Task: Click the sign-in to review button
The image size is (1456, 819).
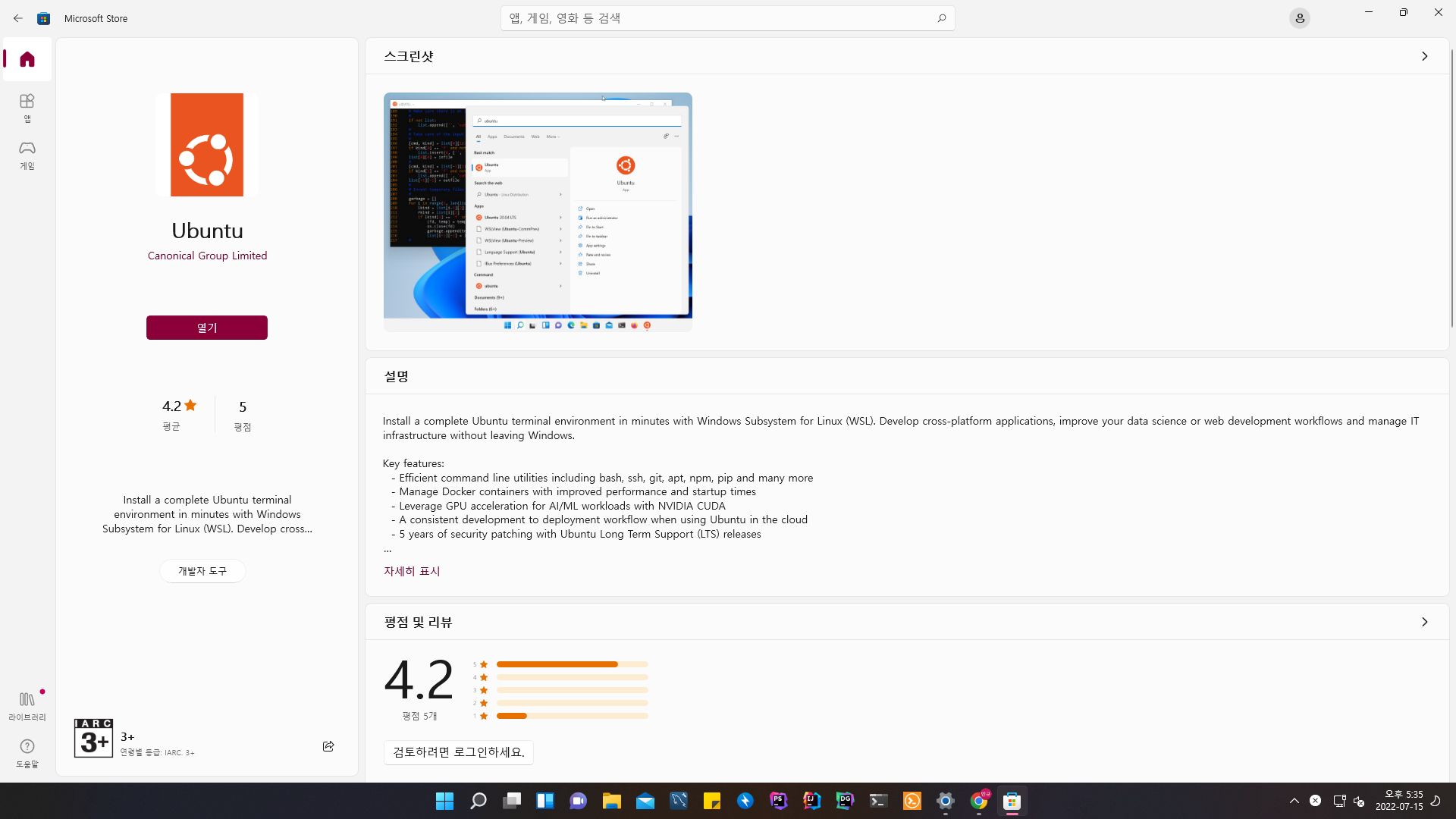Action: pyautogui.click(x=458, y=752)
